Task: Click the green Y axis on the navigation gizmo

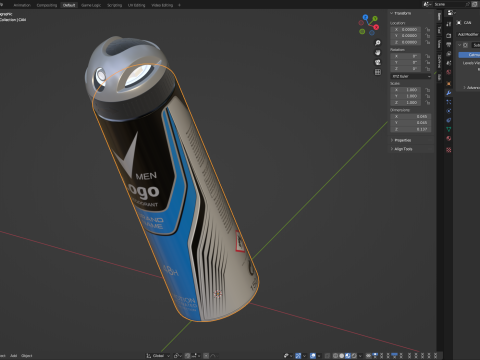Action: (x=375, y=18)
